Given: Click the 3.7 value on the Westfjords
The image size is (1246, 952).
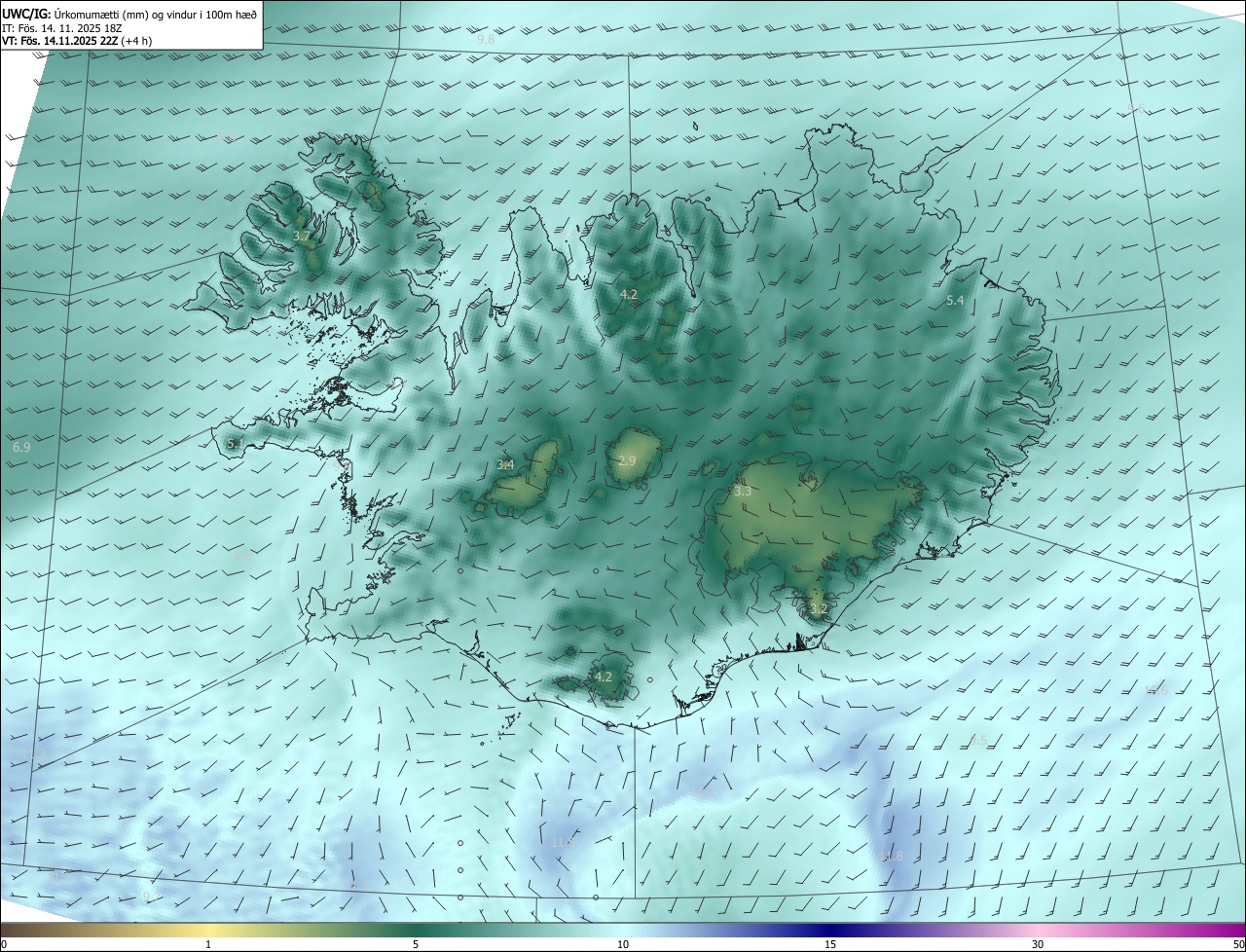Looking at the screenshot, I should coord(302,237).
